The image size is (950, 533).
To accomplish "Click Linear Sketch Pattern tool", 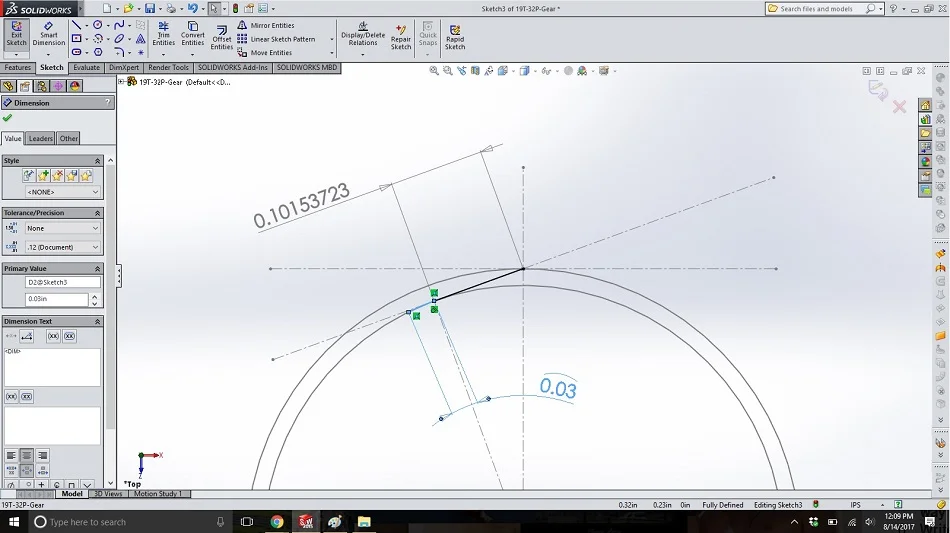I will (276, 39).
